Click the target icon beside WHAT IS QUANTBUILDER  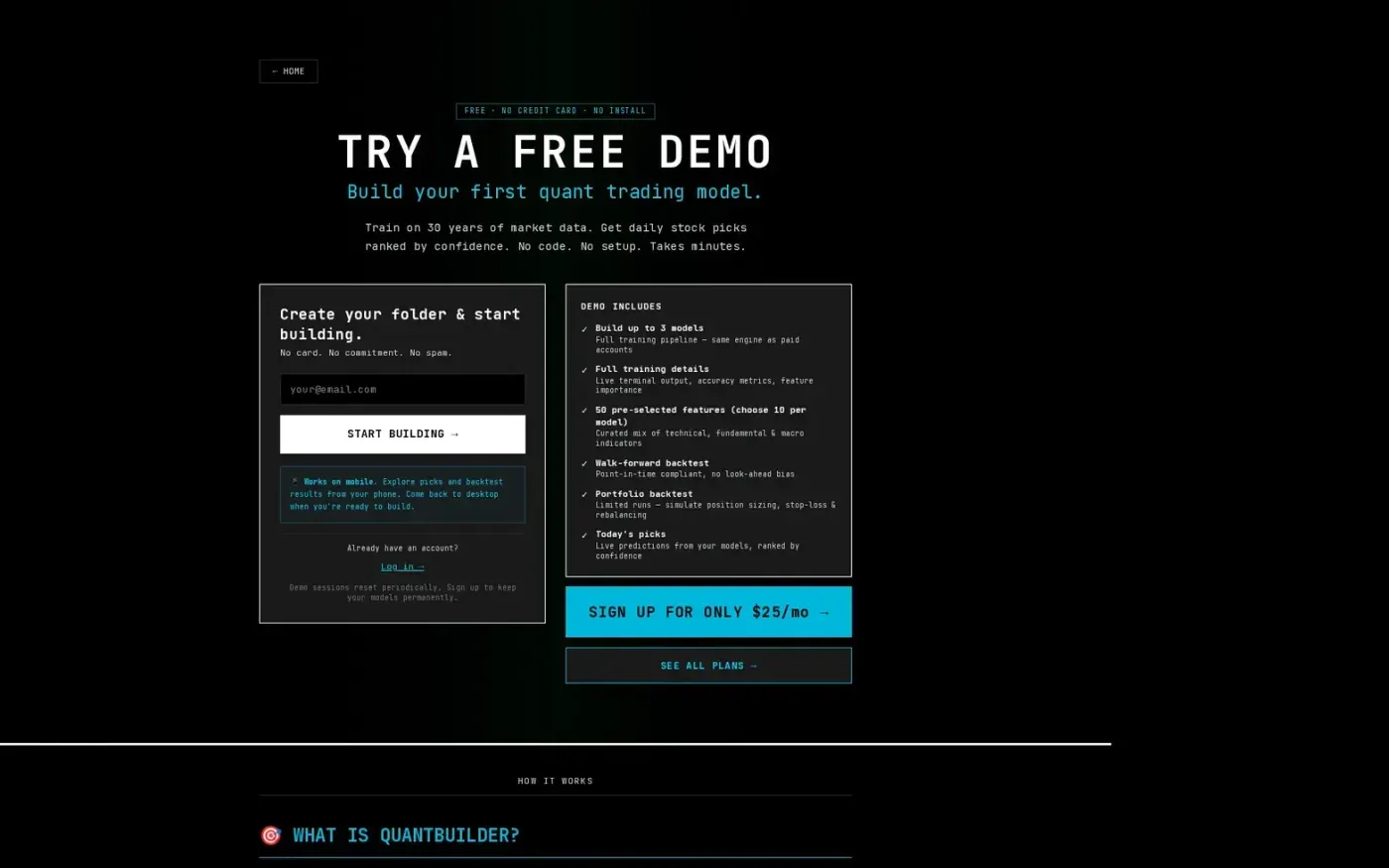[x=271, y=835]
